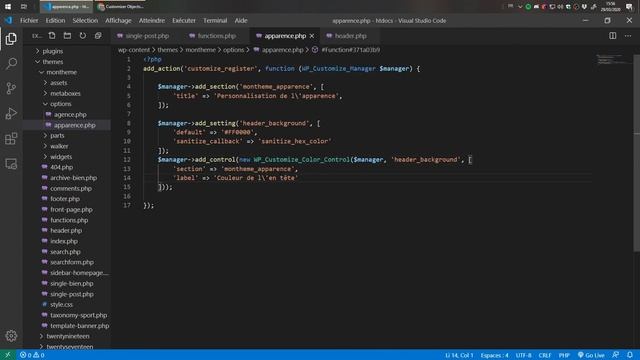Open comments.php in the file tree
Image resolution: width=640 pixels, height=360 pixels.
click(71, 189)
